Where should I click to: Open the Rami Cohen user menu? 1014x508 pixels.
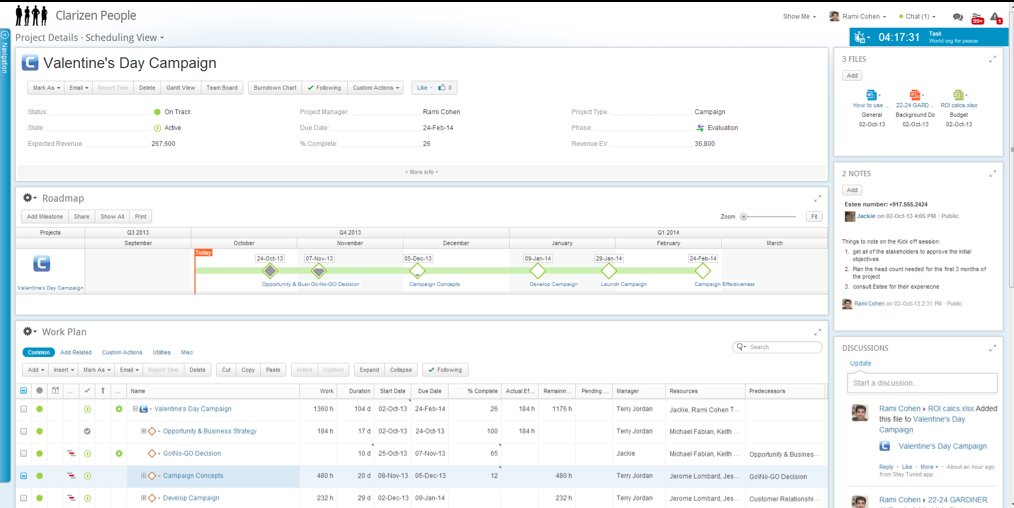tap(859, 17)
